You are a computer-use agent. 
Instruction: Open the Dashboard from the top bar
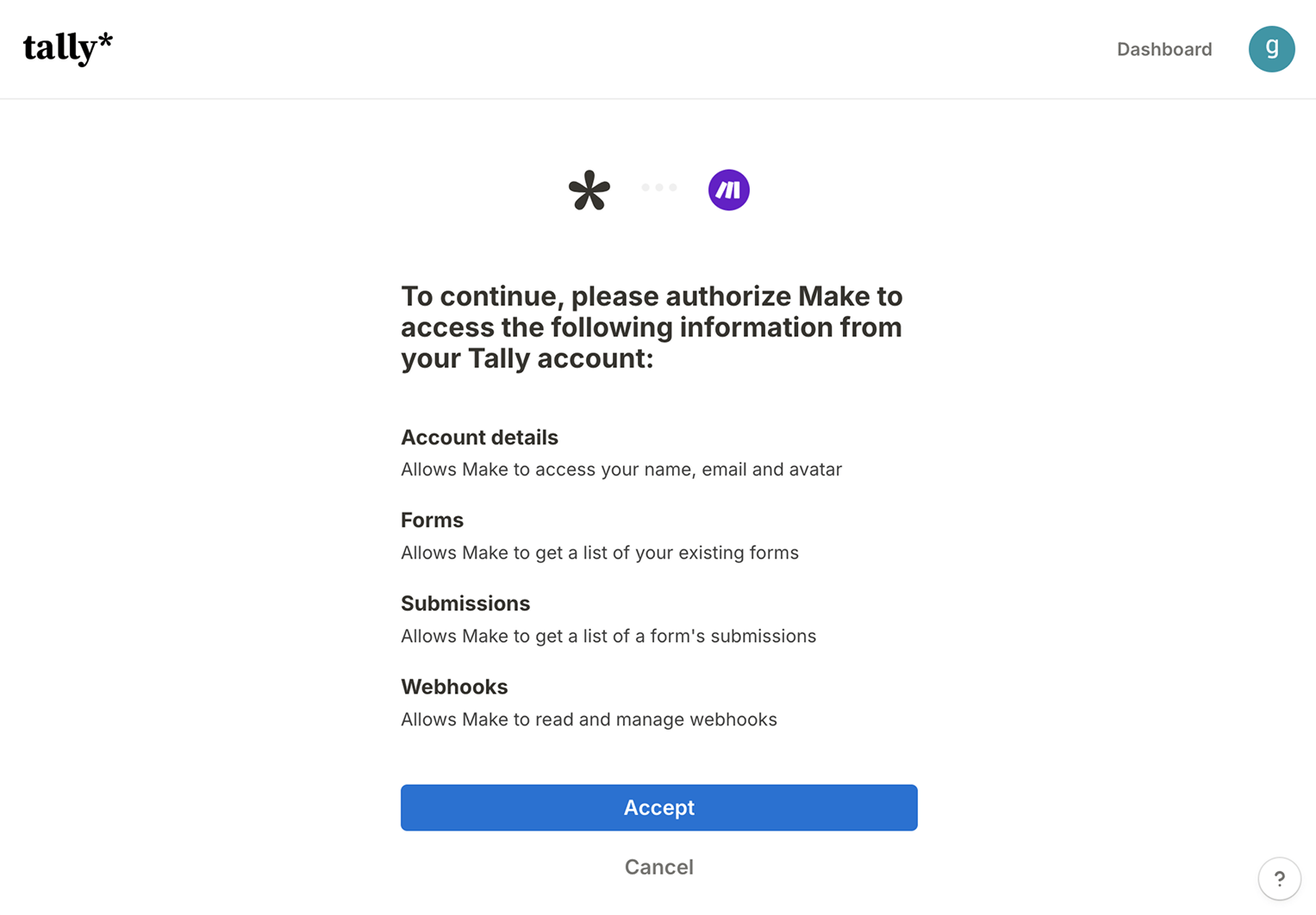[x=1164, y=49]
